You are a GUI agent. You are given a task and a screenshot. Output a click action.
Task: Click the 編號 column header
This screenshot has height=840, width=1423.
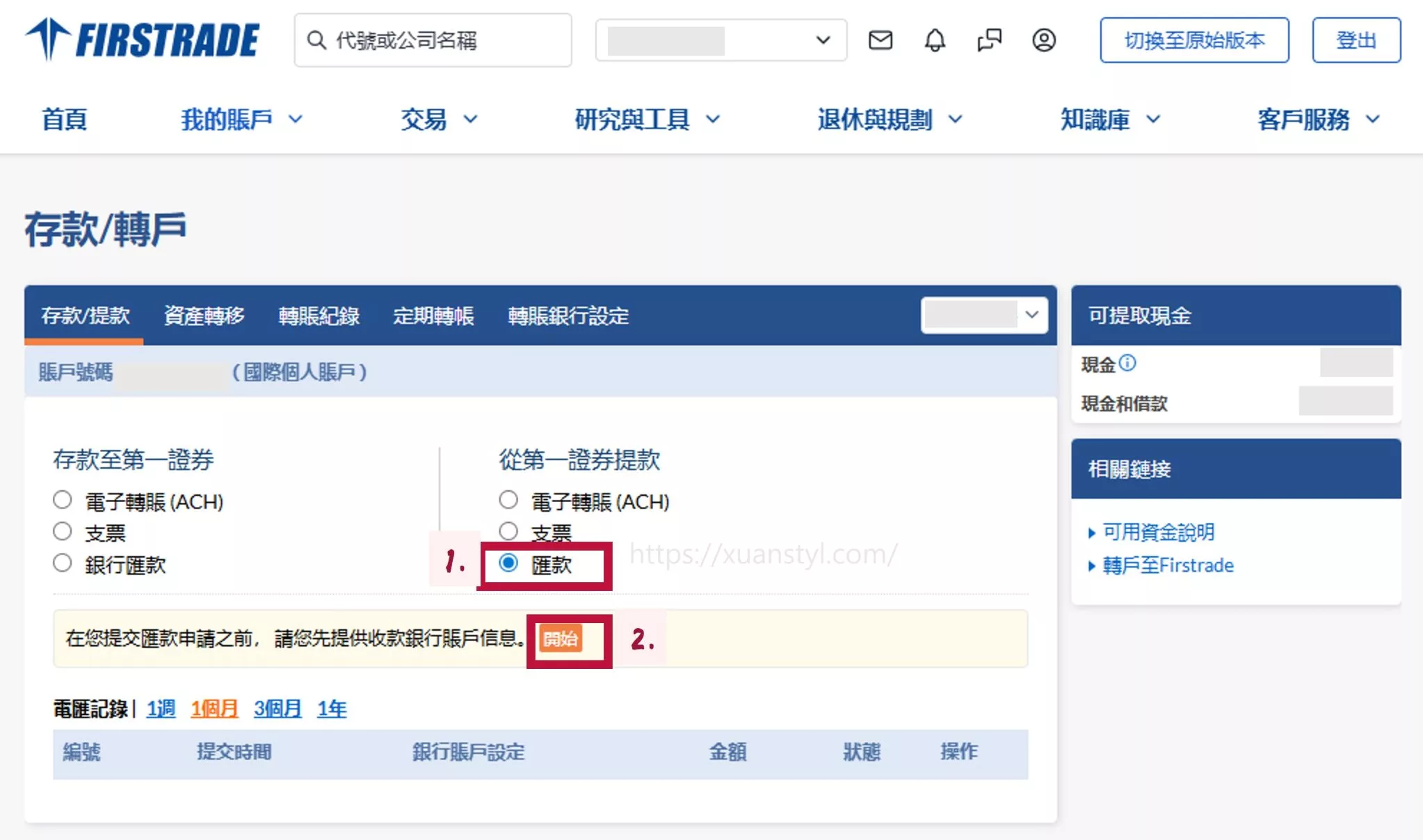click(x=81, y=752)
